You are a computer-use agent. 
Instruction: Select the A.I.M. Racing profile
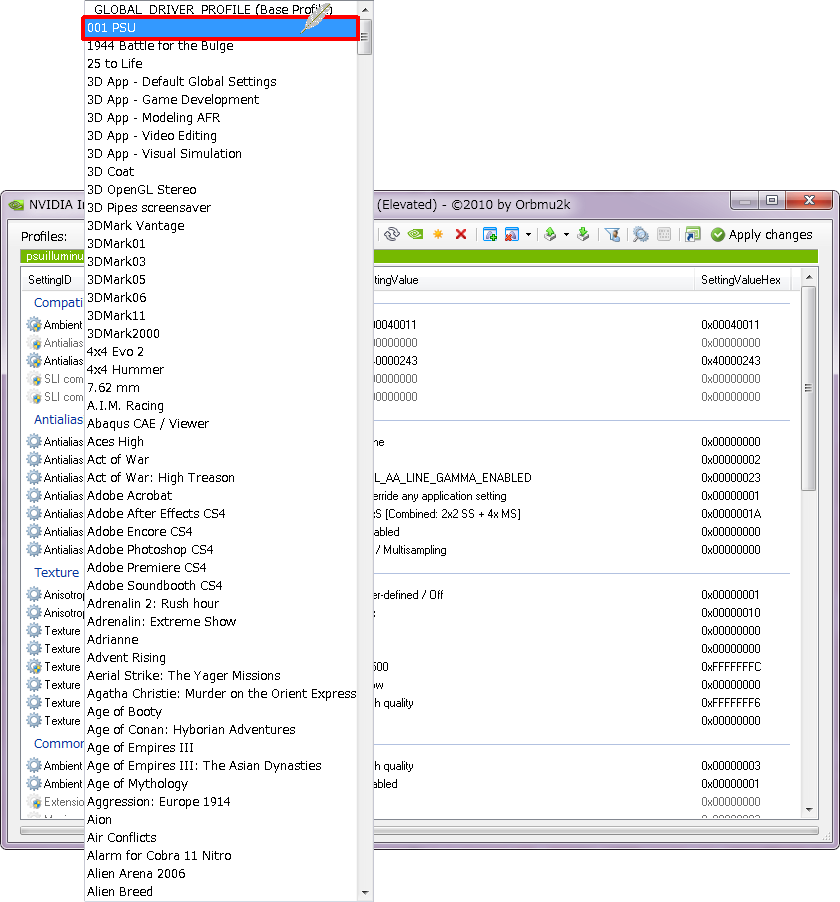[221, 406]
